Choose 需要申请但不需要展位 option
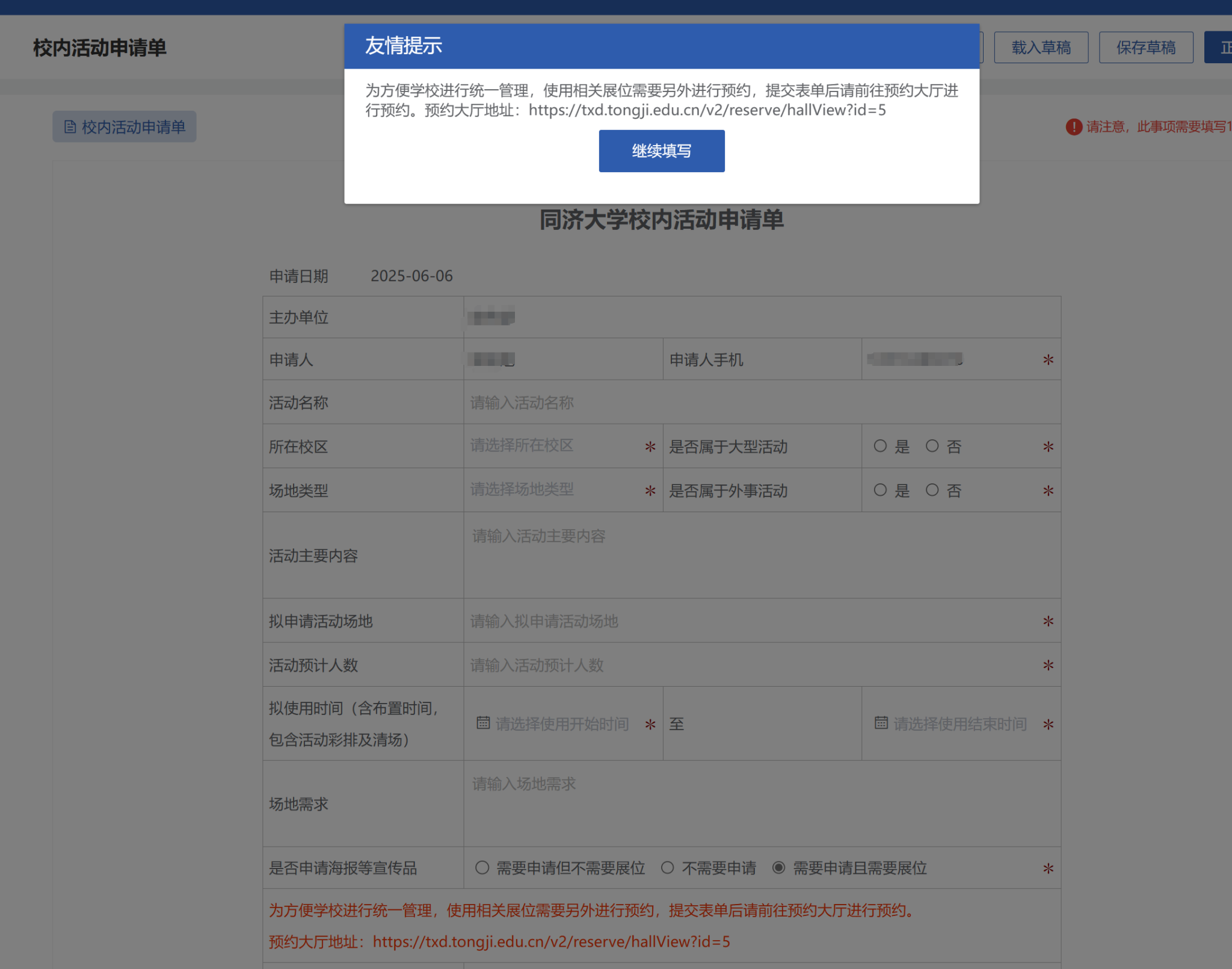The height and width of the screenshot is (969, 1232). coord(482,867)
